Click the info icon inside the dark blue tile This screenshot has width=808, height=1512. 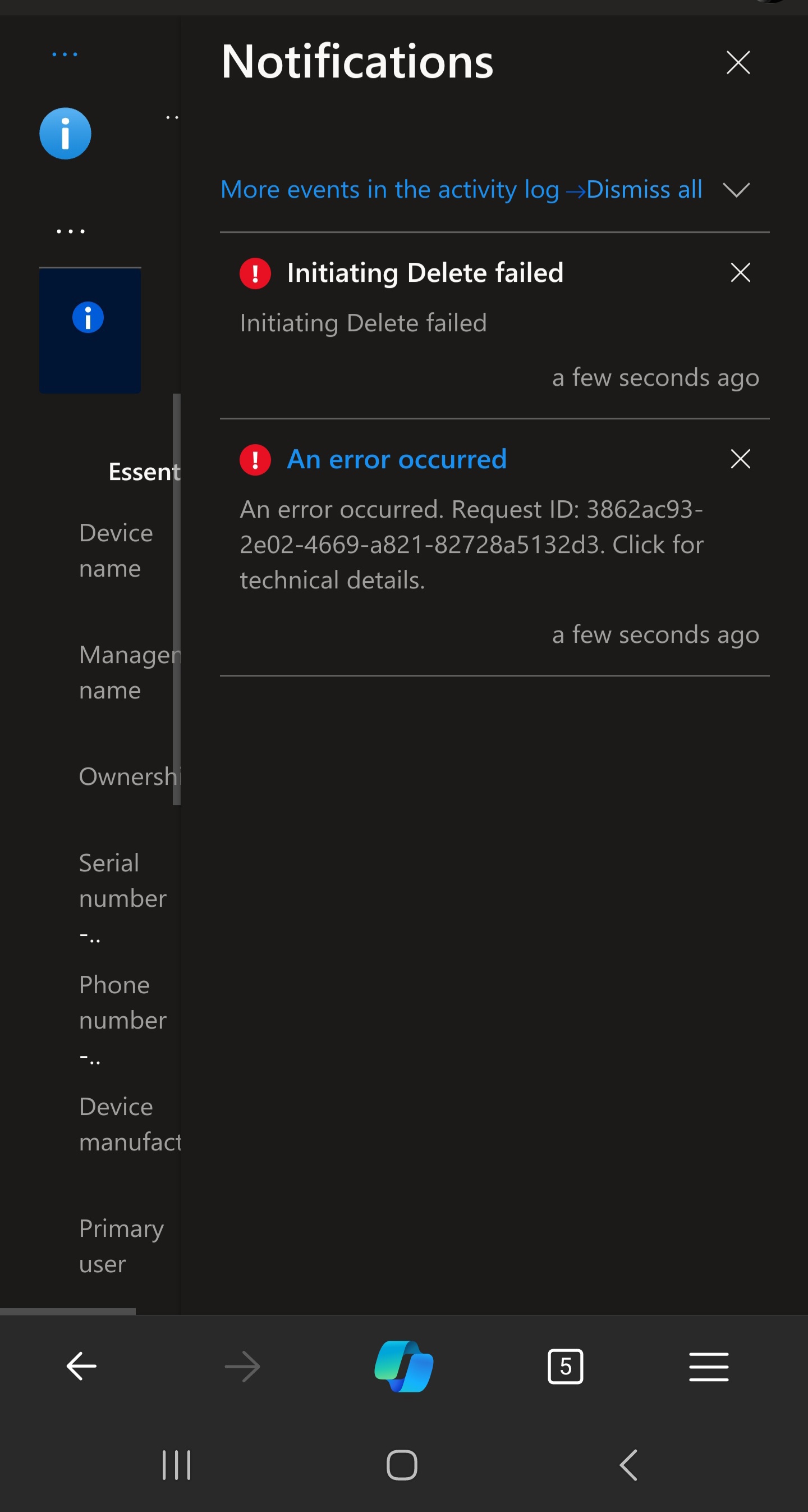click(88, 318)
